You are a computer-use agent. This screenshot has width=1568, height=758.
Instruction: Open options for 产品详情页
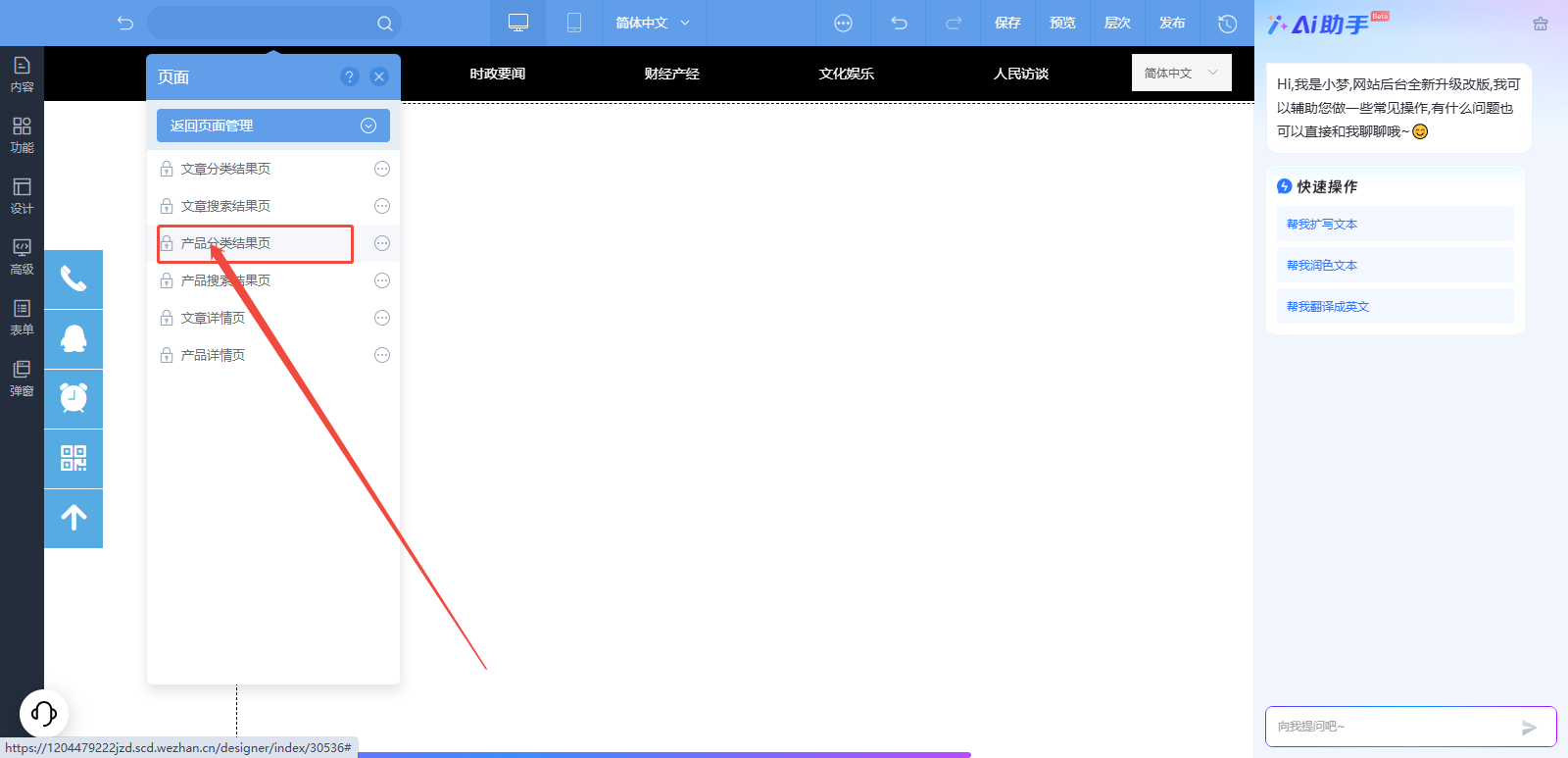[382, 355]
